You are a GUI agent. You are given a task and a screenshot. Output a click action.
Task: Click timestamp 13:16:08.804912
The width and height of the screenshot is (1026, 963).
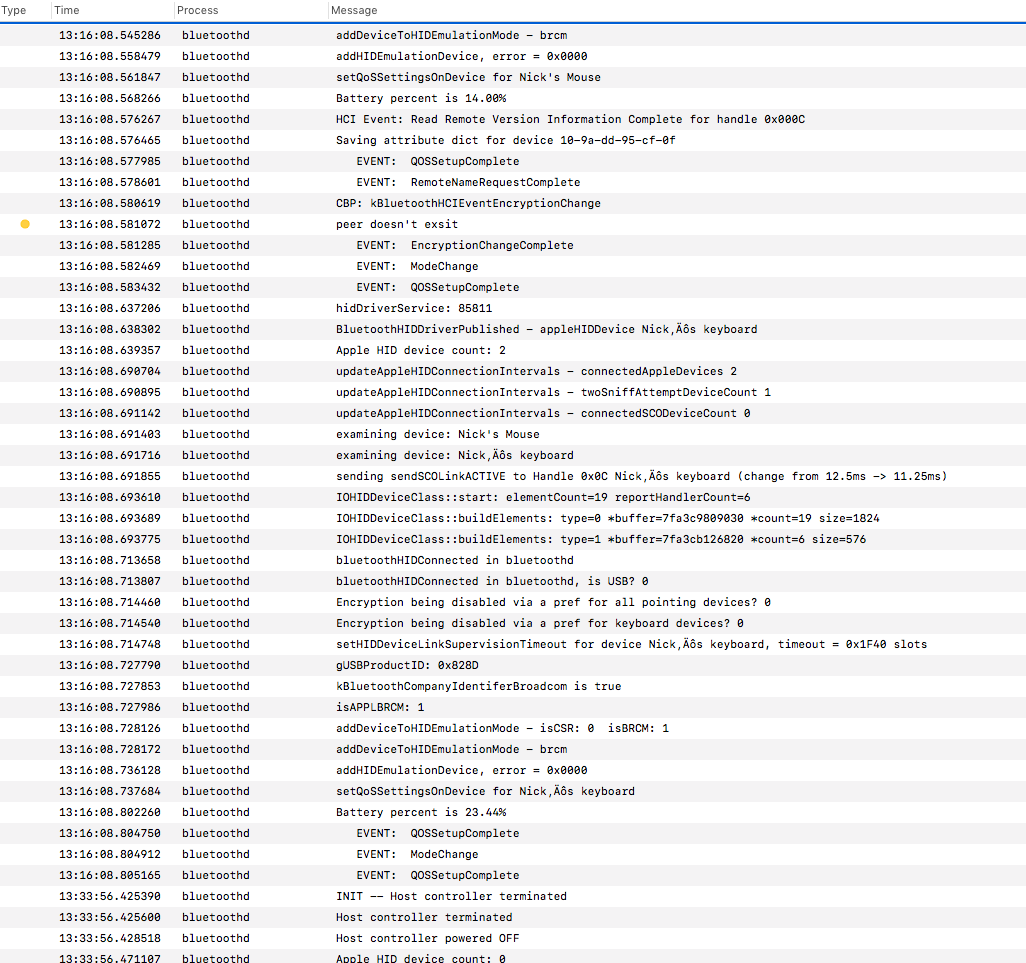coord(109,854)
